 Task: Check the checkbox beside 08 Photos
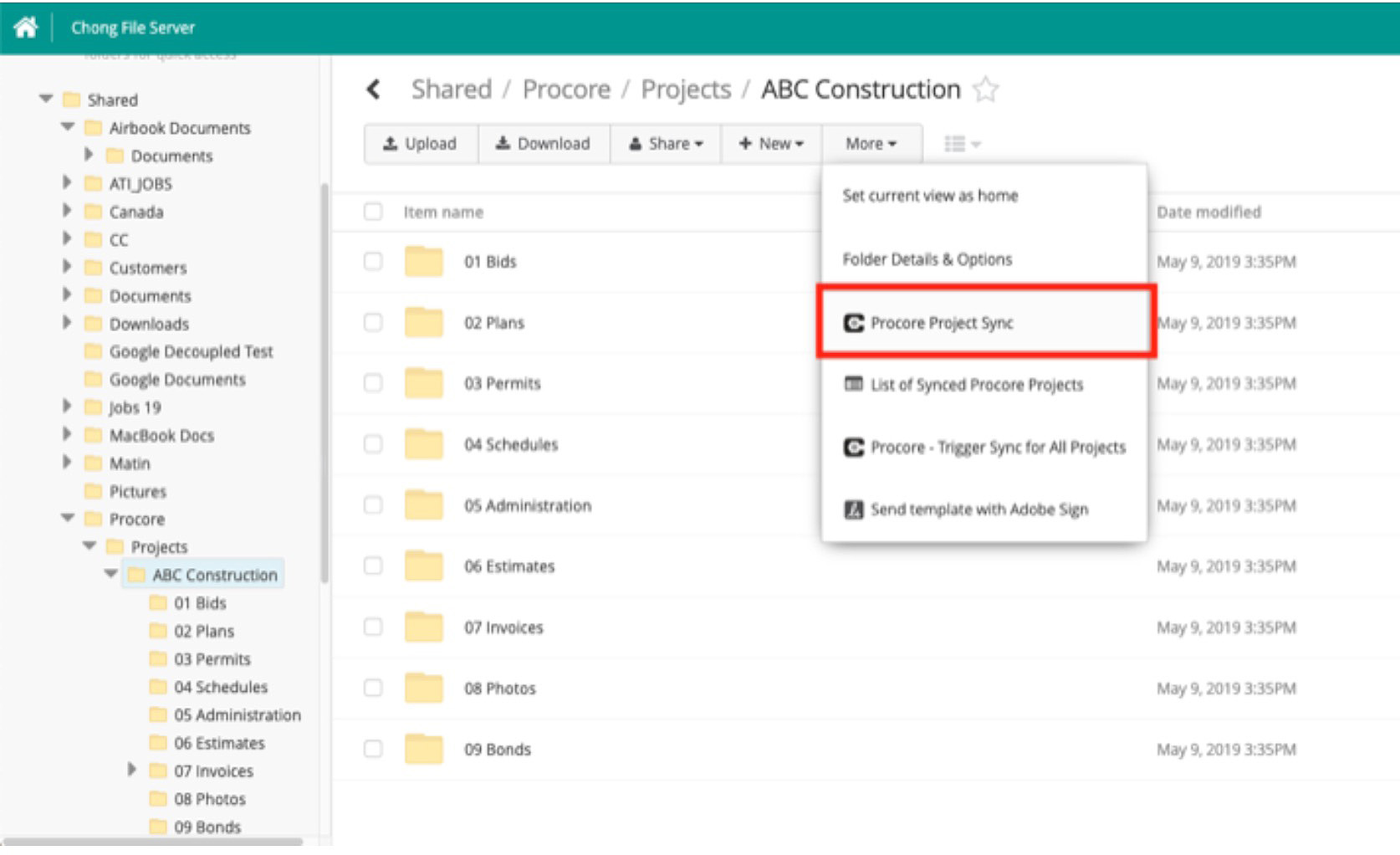[373, 688]
